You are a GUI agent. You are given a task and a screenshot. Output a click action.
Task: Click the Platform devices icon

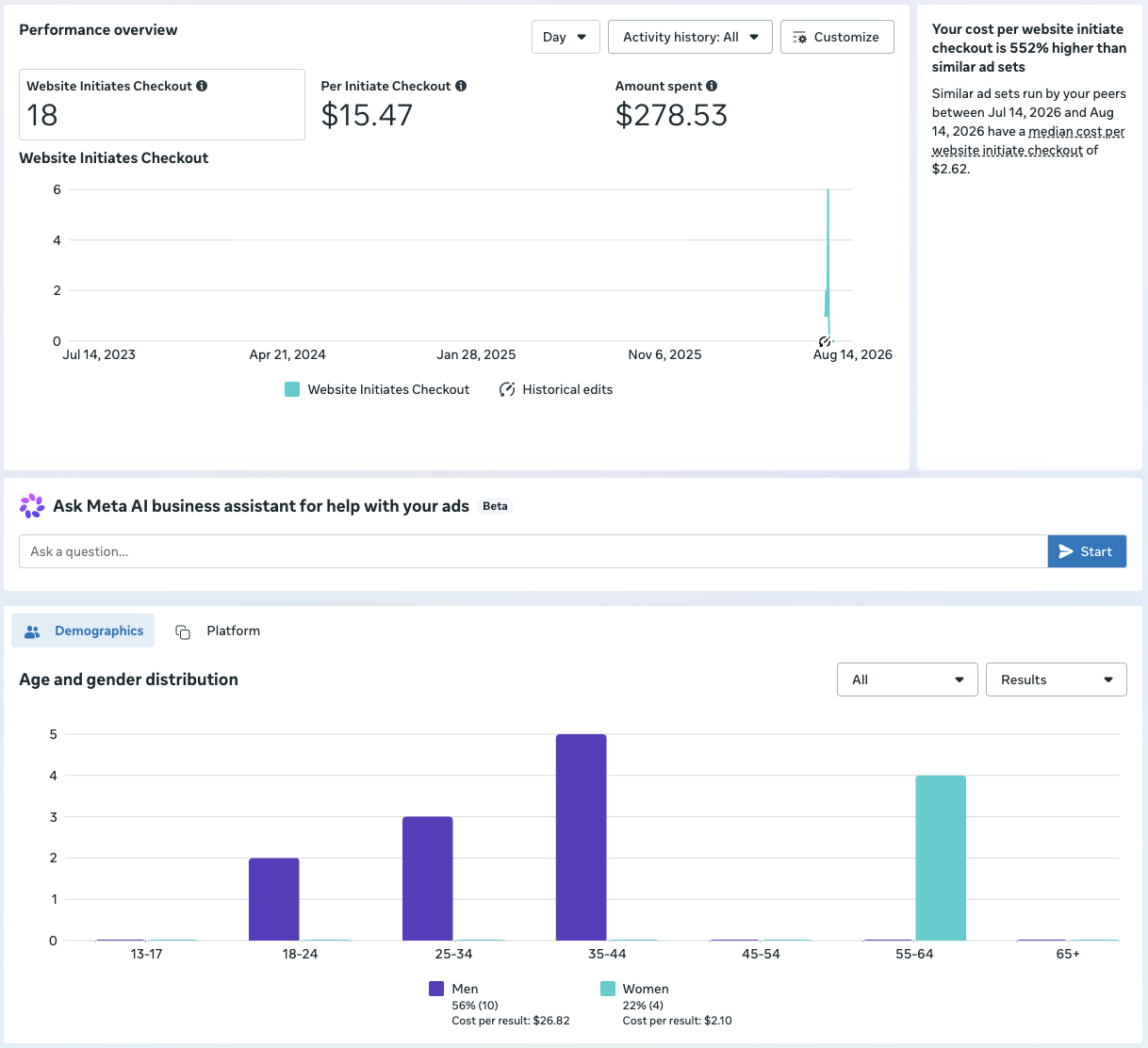[x=183, y=631]
